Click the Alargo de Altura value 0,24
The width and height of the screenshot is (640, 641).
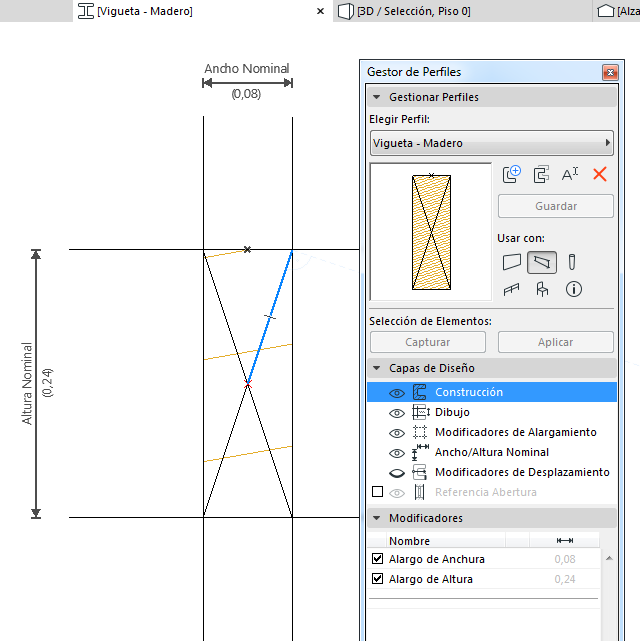565,579
